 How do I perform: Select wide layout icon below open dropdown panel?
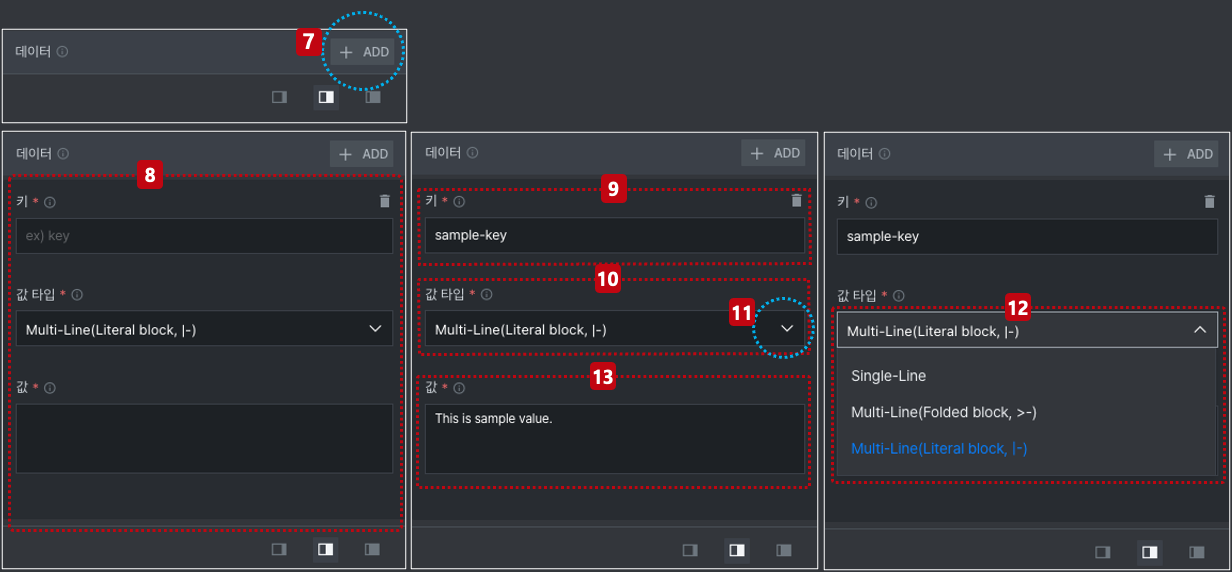(1197, 551)
